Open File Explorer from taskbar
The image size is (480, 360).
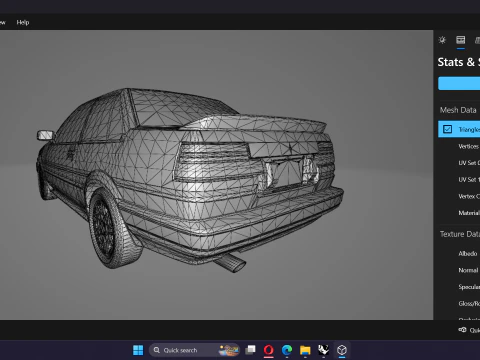pyautogui.click(x=305, y=350)
